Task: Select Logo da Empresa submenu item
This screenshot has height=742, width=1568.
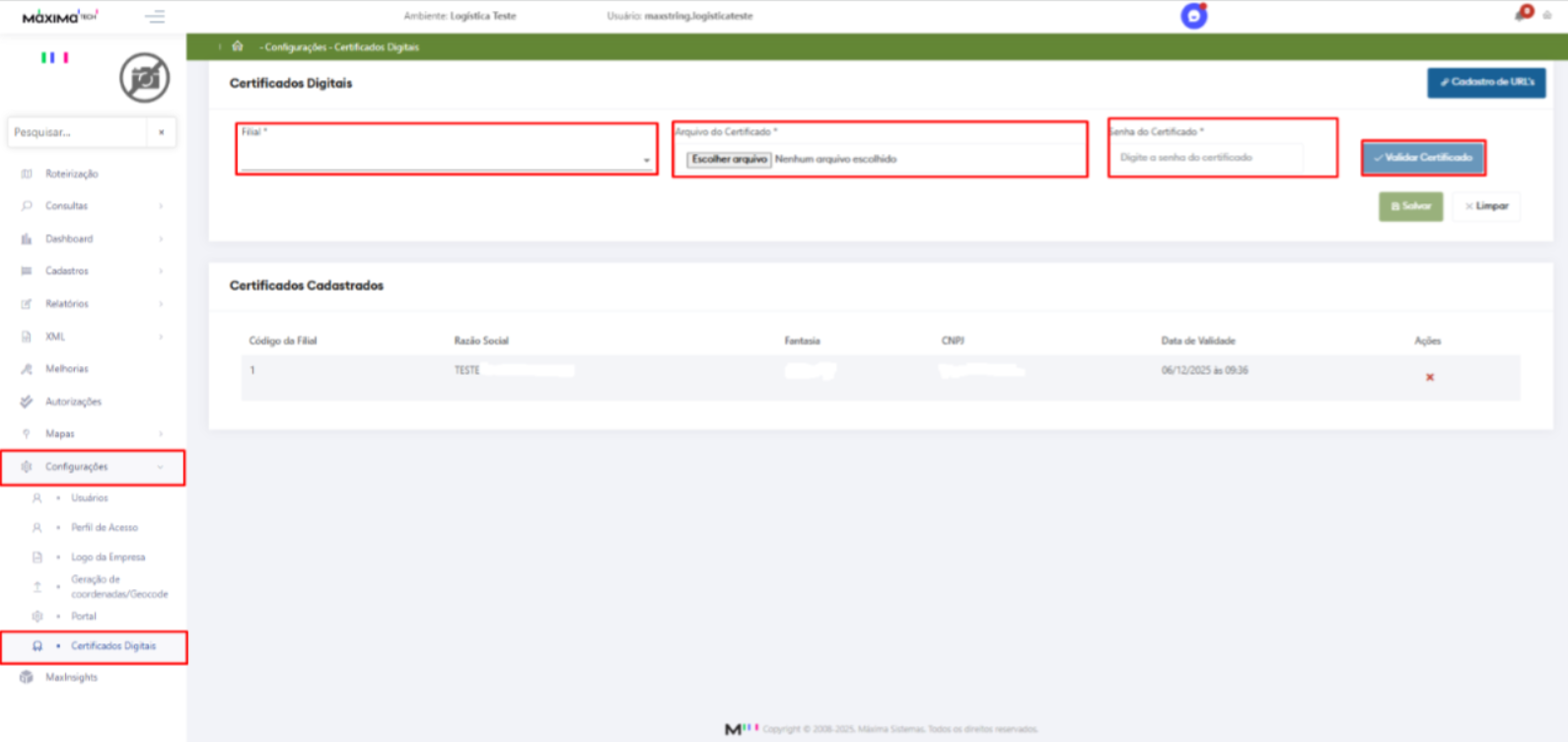Action: coord(108,557)
